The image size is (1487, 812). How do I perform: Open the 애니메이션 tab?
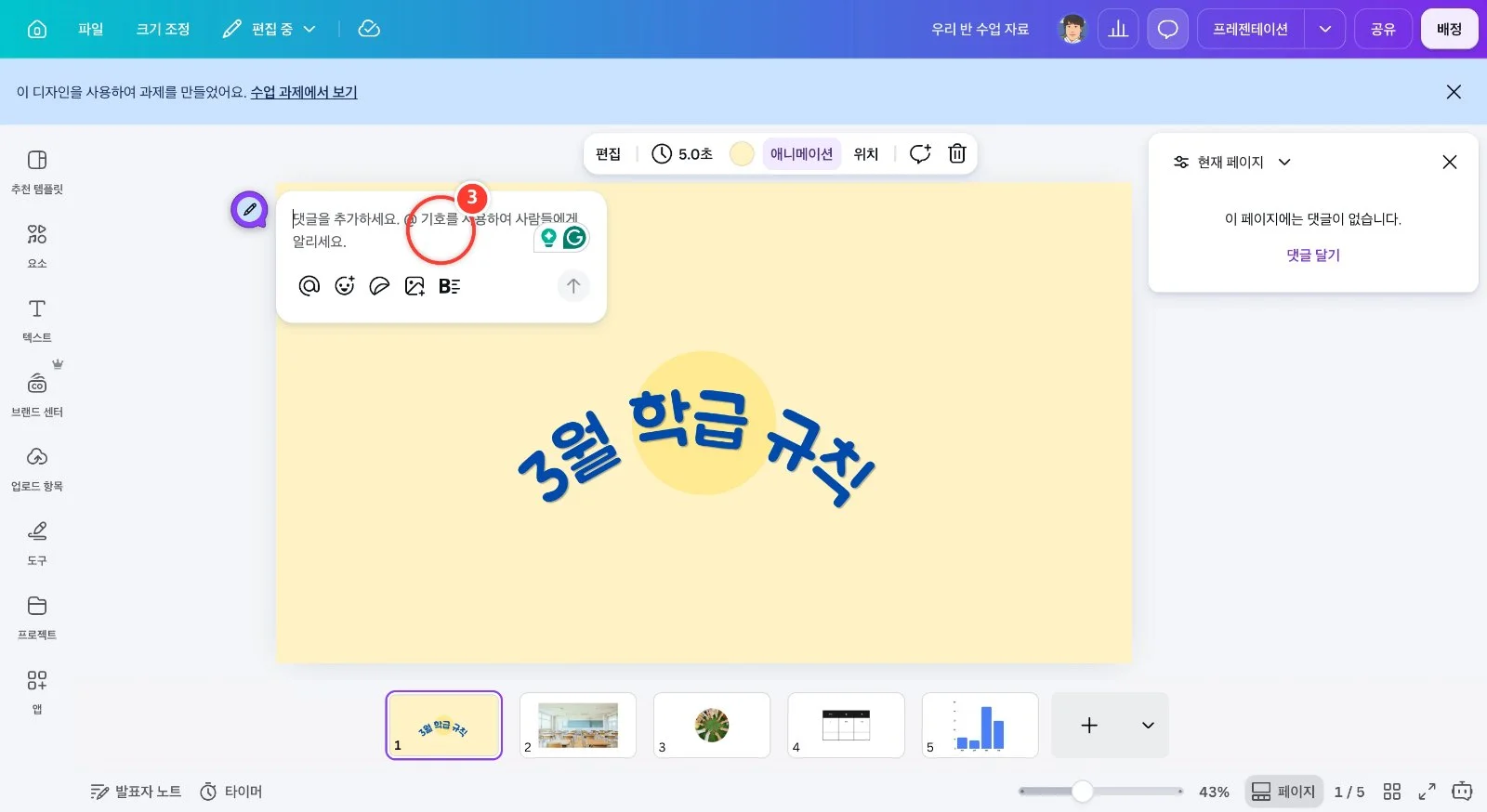(801, 153)
